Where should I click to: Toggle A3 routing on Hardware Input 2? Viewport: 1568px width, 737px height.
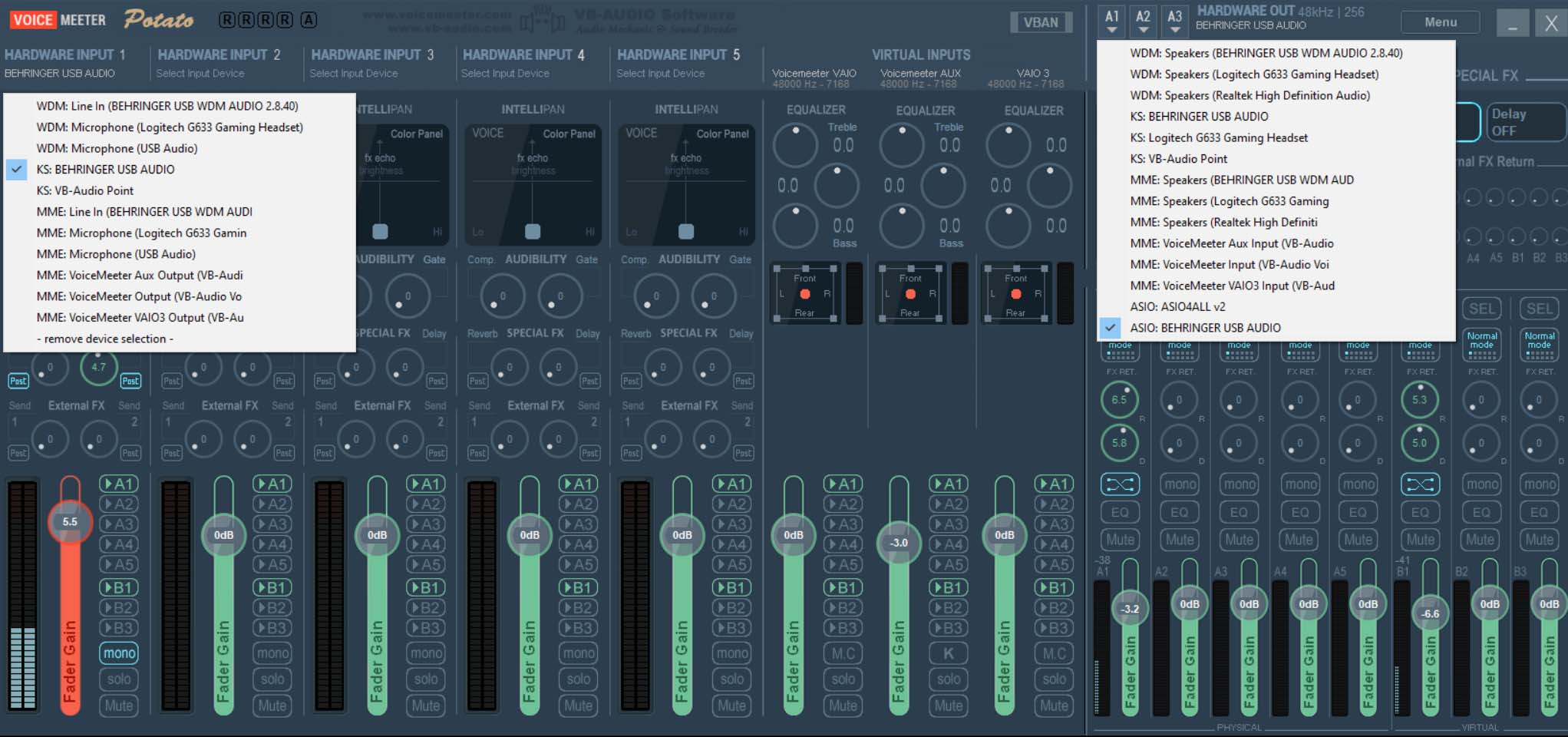272,524
